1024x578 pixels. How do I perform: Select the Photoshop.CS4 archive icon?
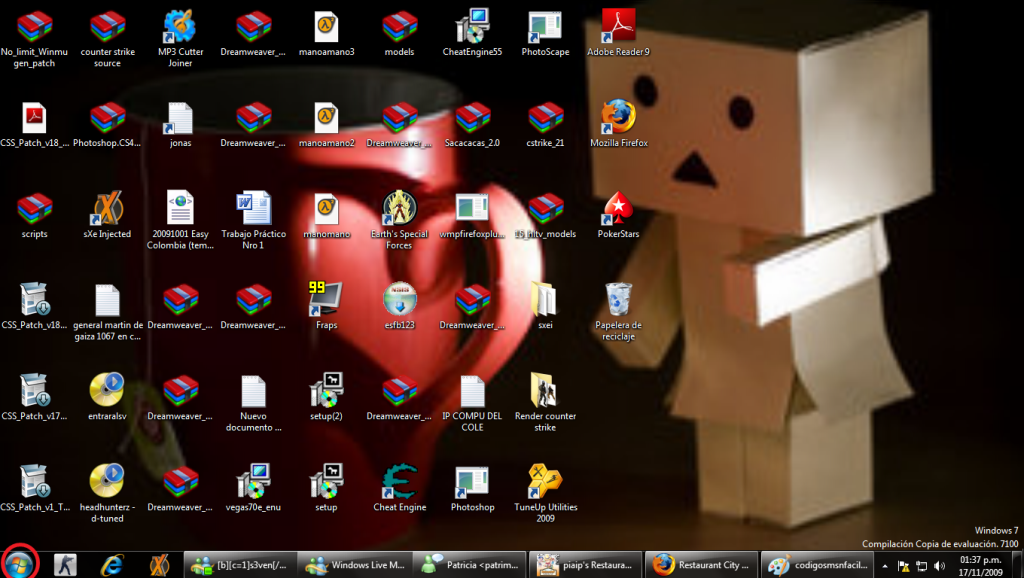[108, 118]
